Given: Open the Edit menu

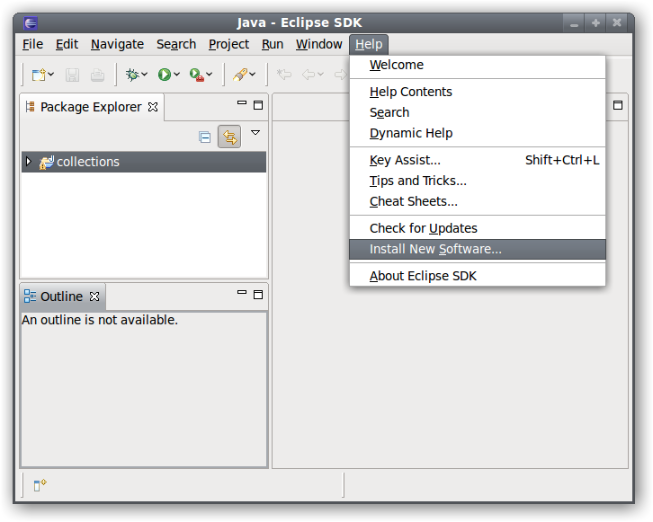Looking at the screenshot, I should point(67,44).
